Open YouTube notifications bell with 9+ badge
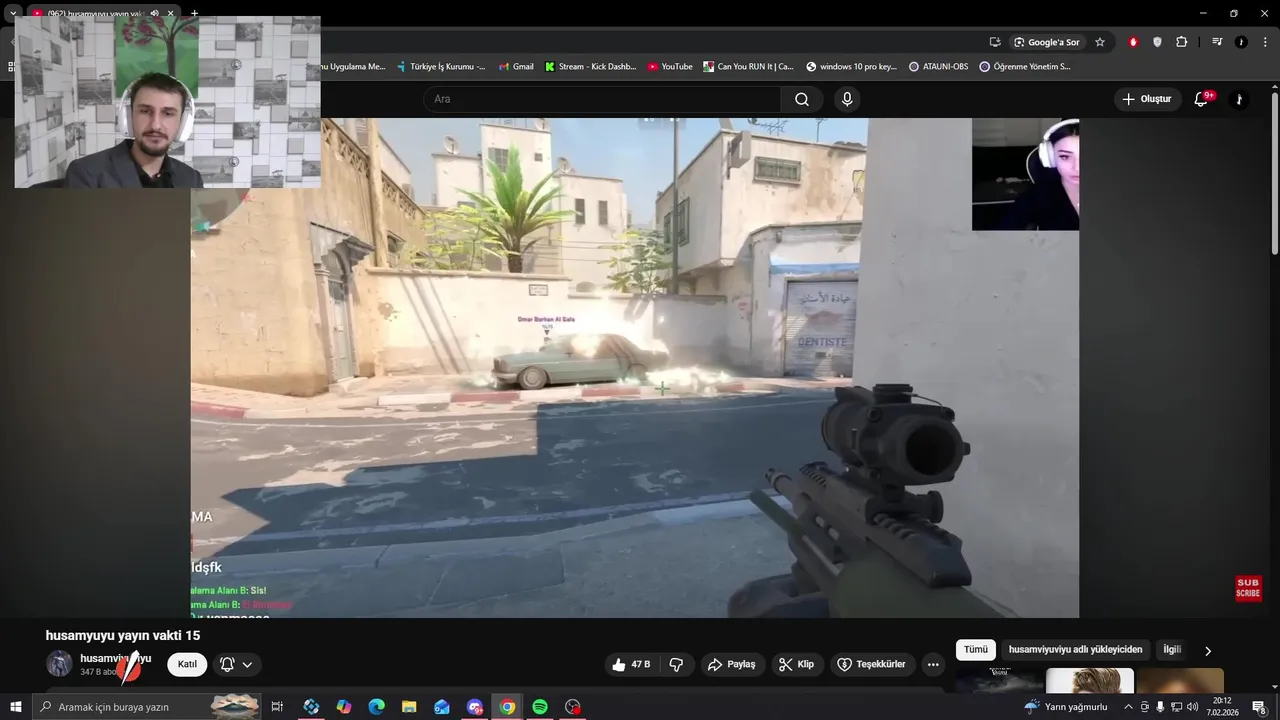The height and width of the screenshot is (720, 1280). (1202, 99)
